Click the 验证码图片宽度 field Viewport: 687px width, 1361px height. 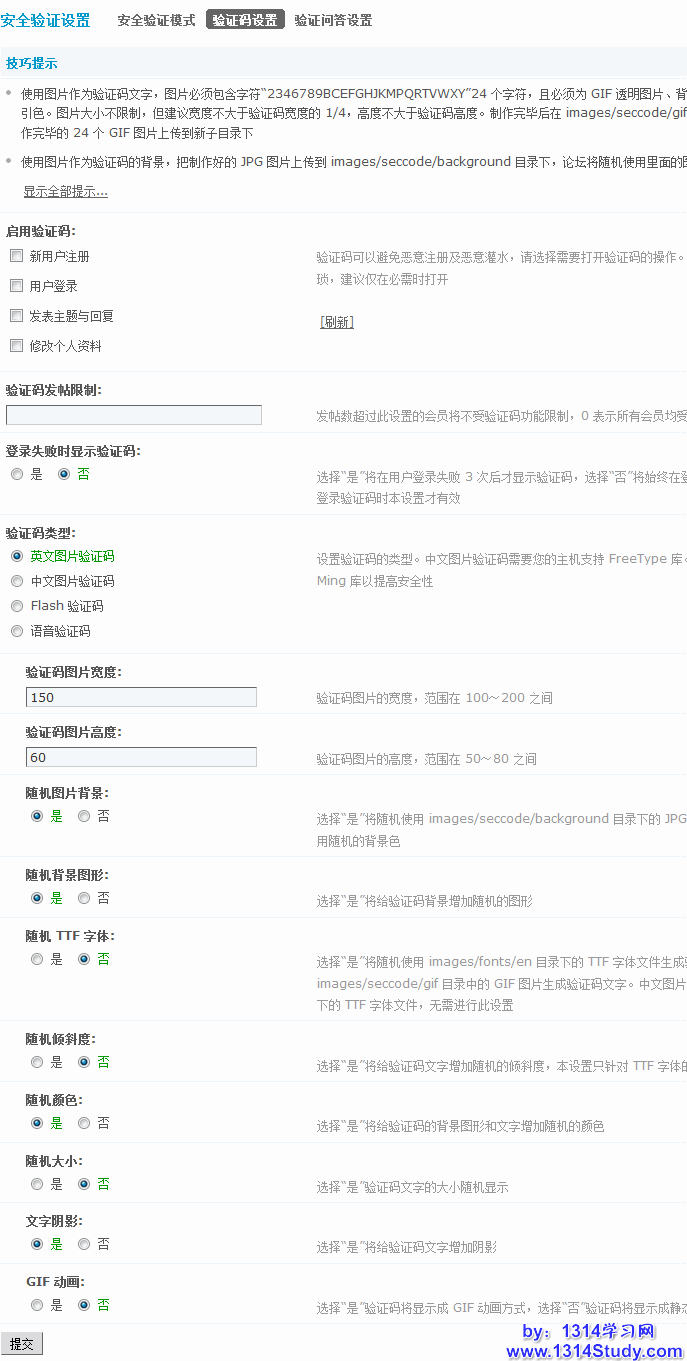click(141, 697)
